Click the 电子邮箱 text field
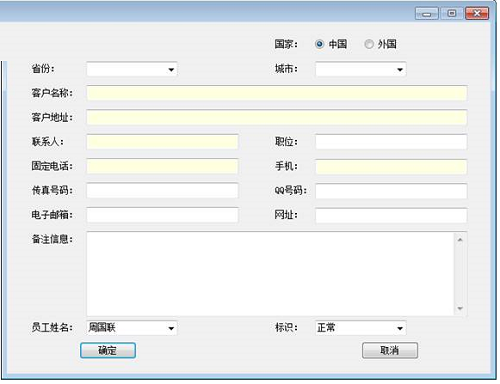 (162, 215)
